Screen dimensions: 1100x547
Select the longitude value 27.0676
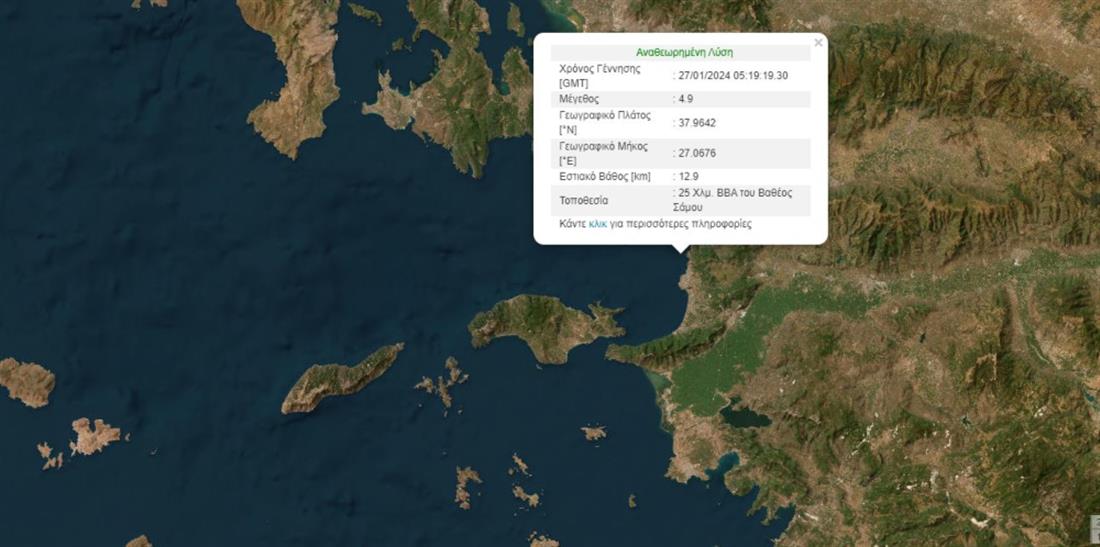(x=697, y=153)
